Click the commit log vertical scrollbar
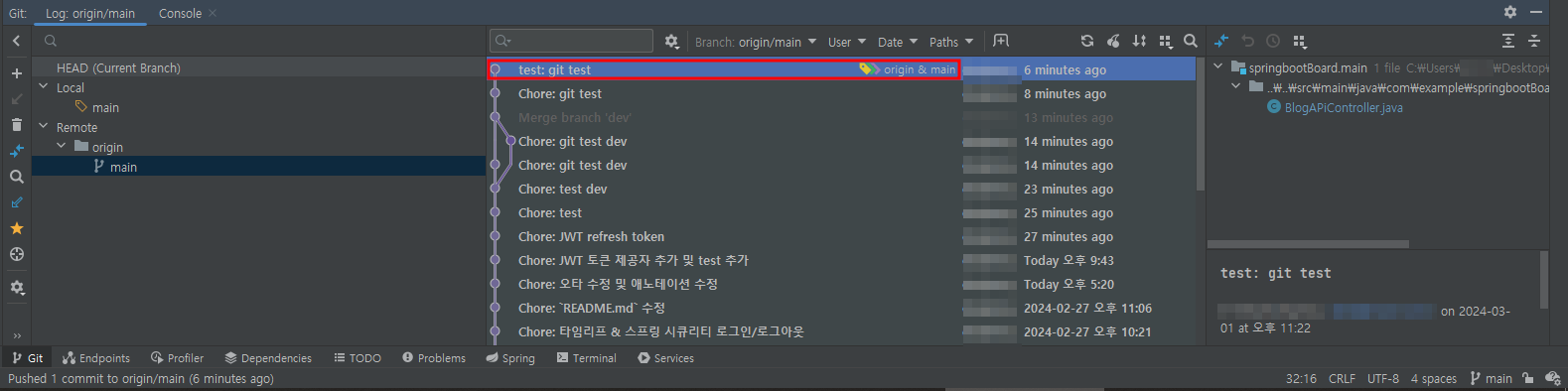This screenshot has width=1568, height=391. (x=1201, y=124)
